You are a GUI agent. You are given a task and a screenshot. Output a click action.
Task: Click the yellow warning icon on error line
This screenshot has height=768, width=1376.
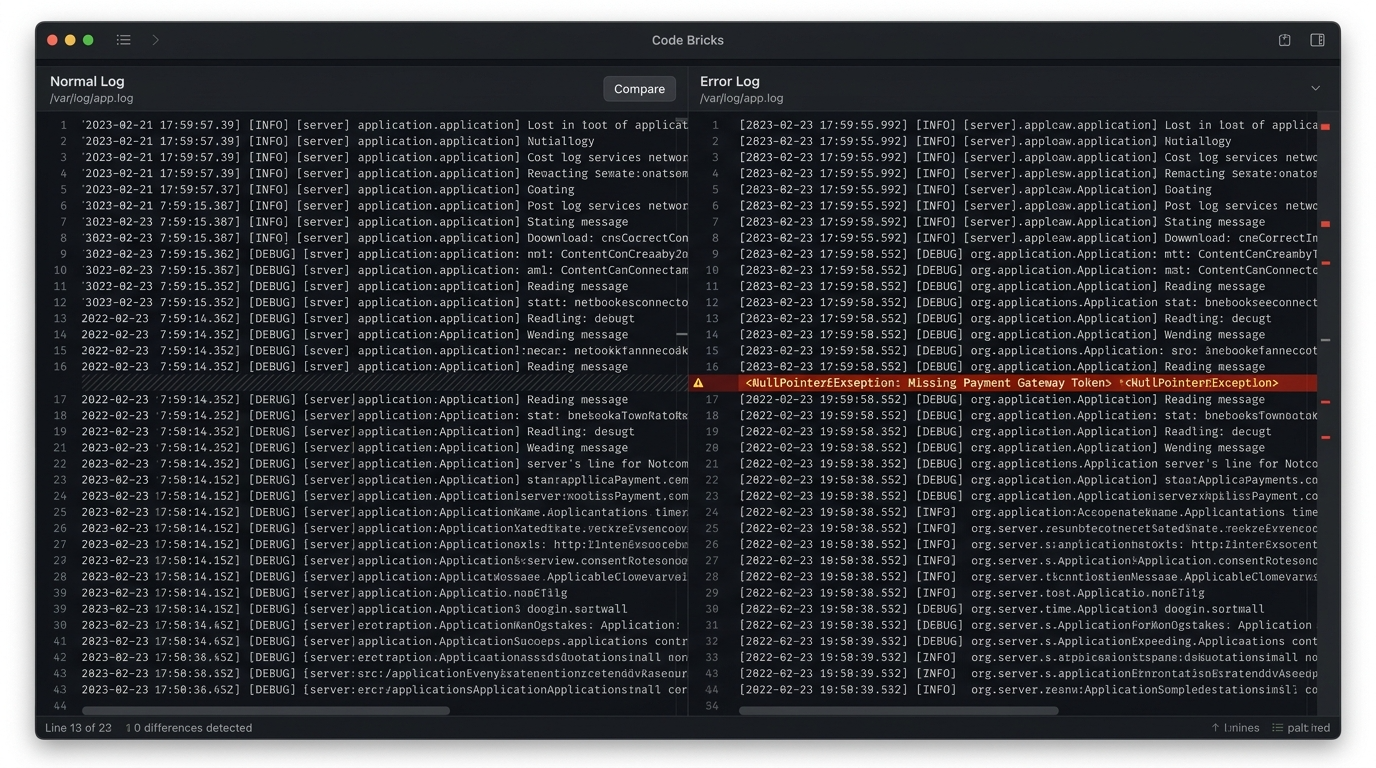click(698, 383)
